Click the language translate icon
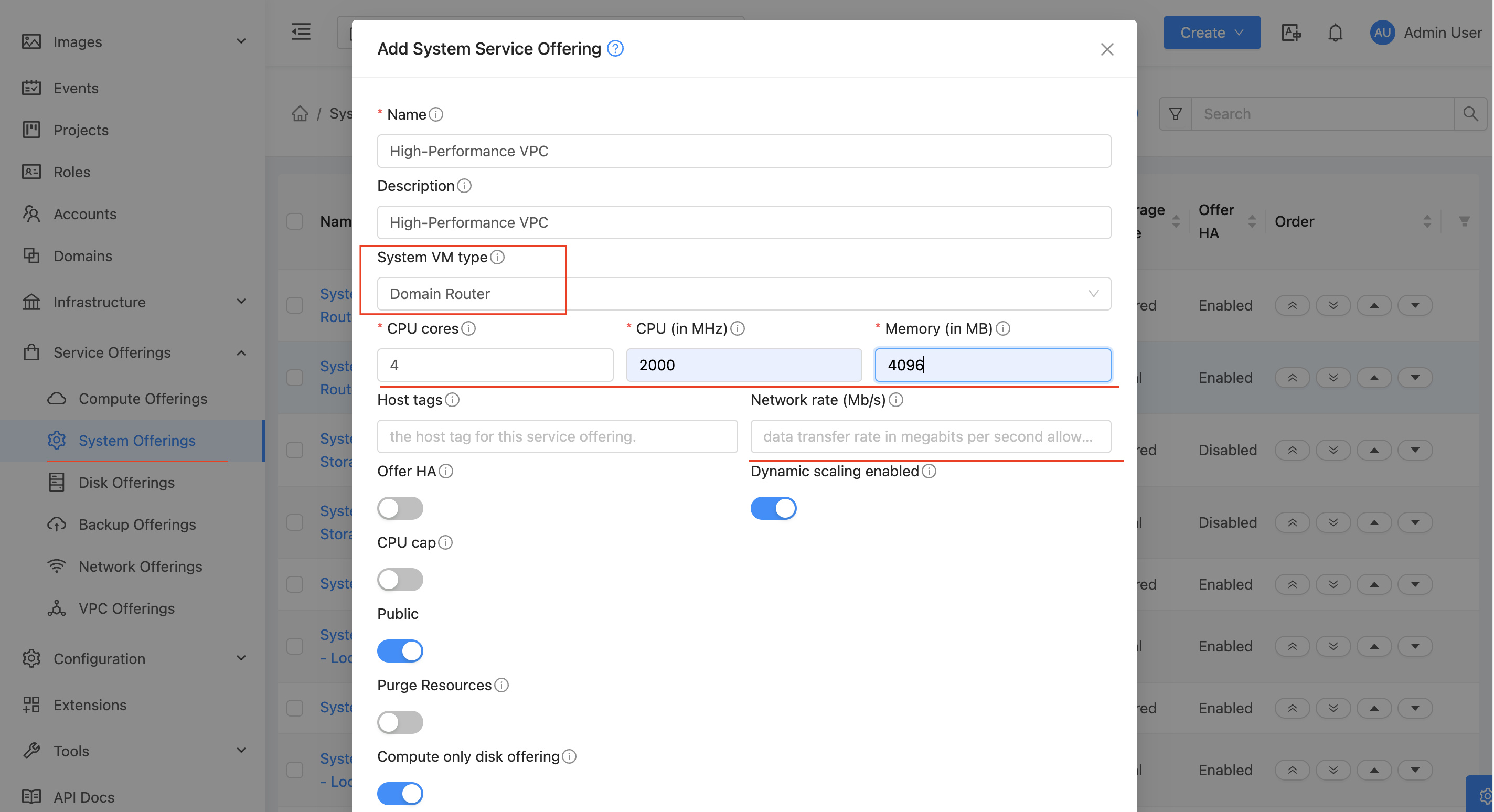 1290,33
